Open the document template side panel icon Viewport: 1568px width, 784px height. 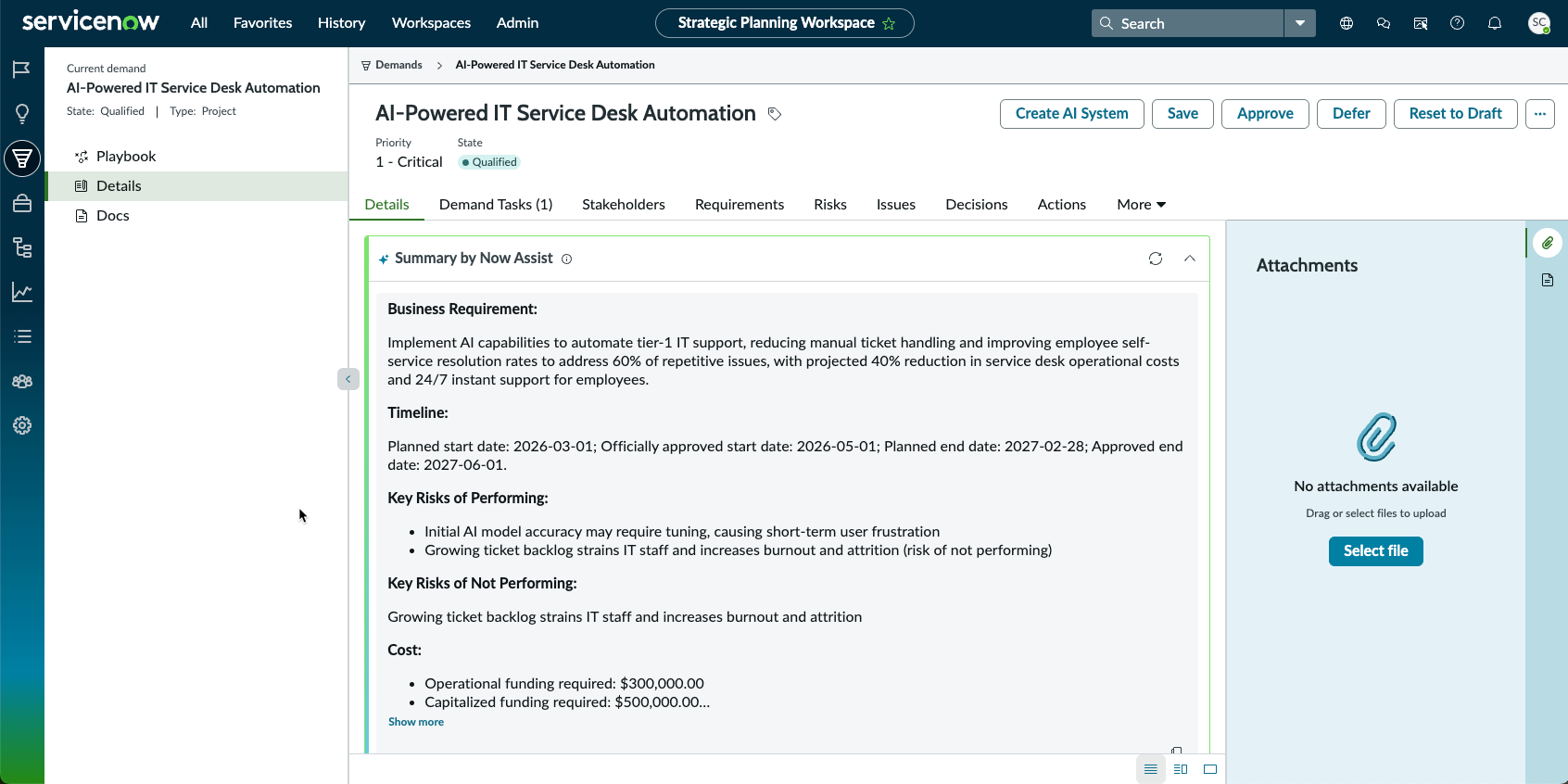coord(1547,280)
